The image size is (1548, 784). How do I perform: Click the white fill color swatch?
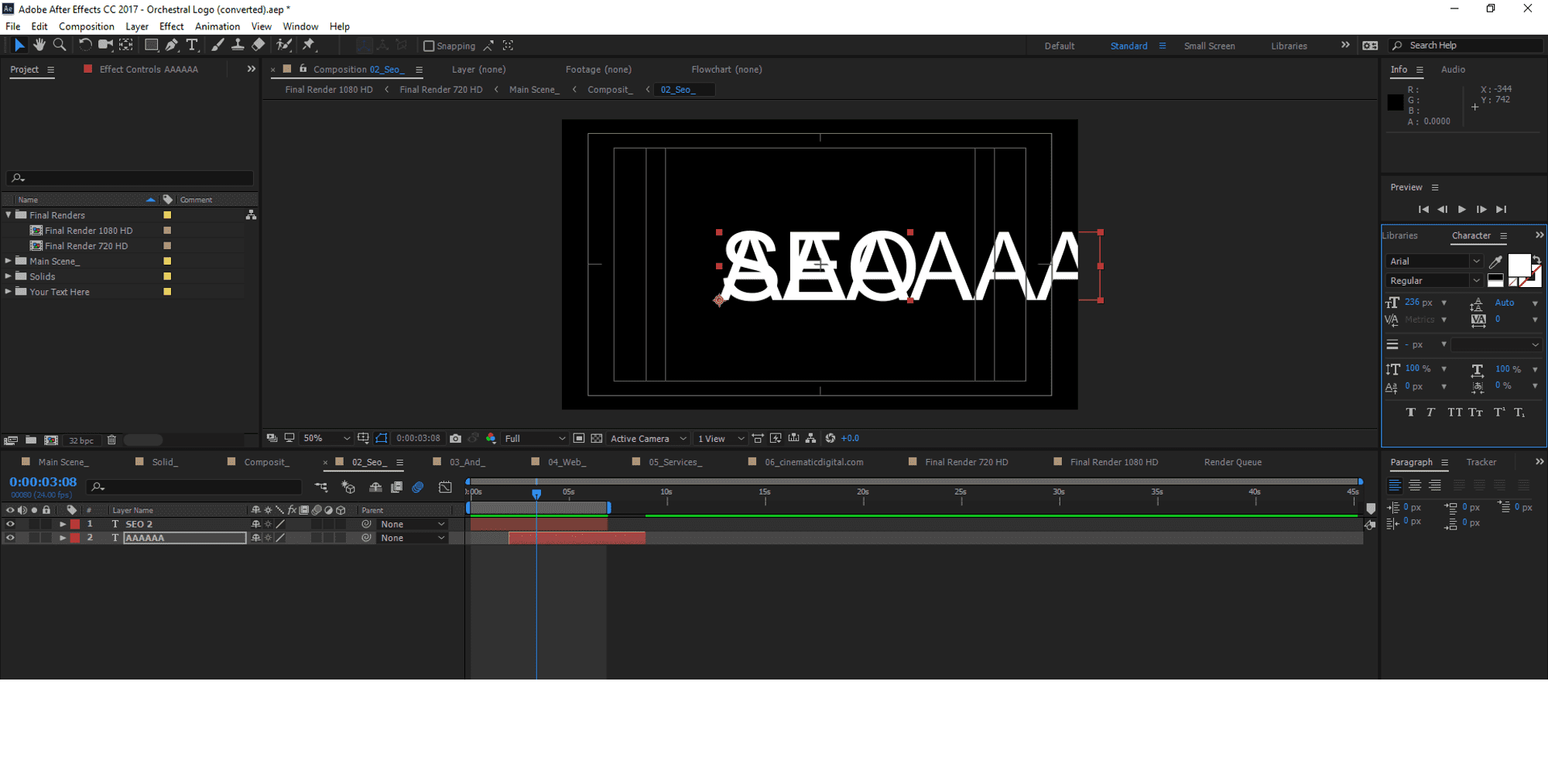pyautogui.click(x=1519, y=265)
